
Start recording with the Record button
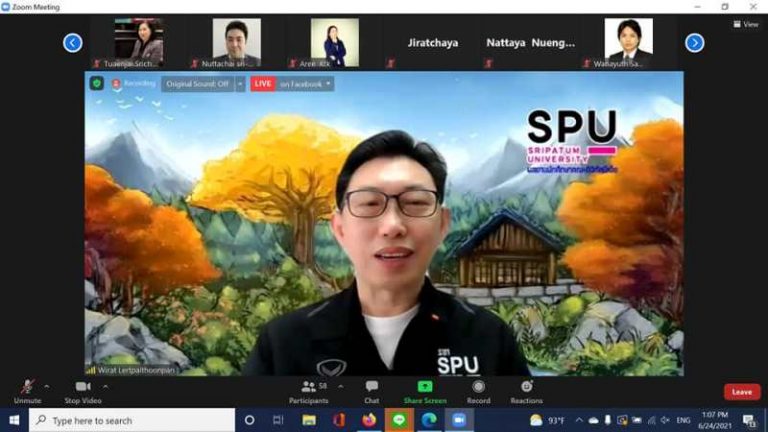(479, 392)
